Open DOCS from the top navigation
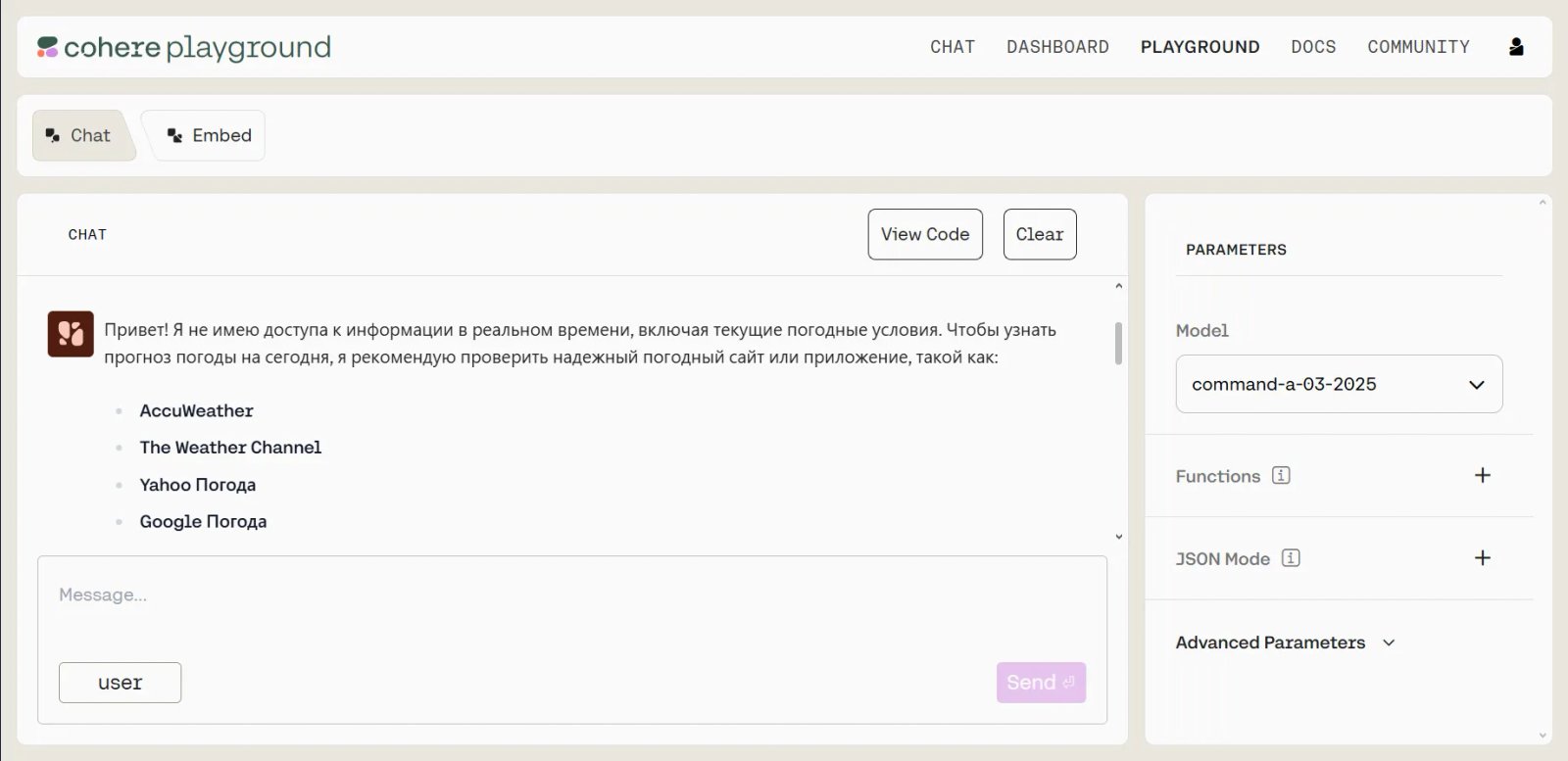Viewport: 1568px width, 761px height. [1313, 47]
